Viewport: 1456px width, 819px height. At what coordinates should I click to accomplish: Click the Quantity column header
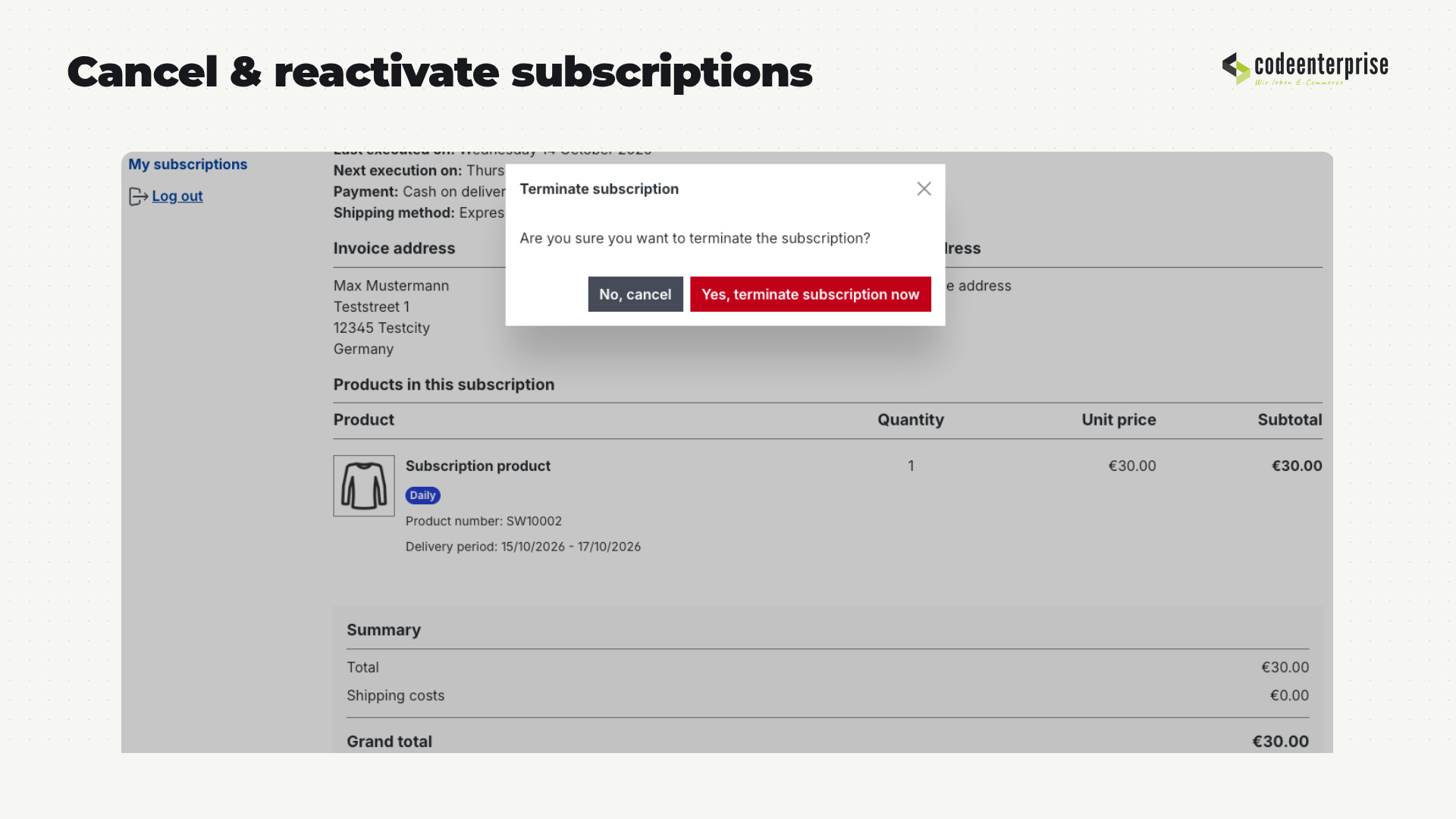[x=911, y=420]
